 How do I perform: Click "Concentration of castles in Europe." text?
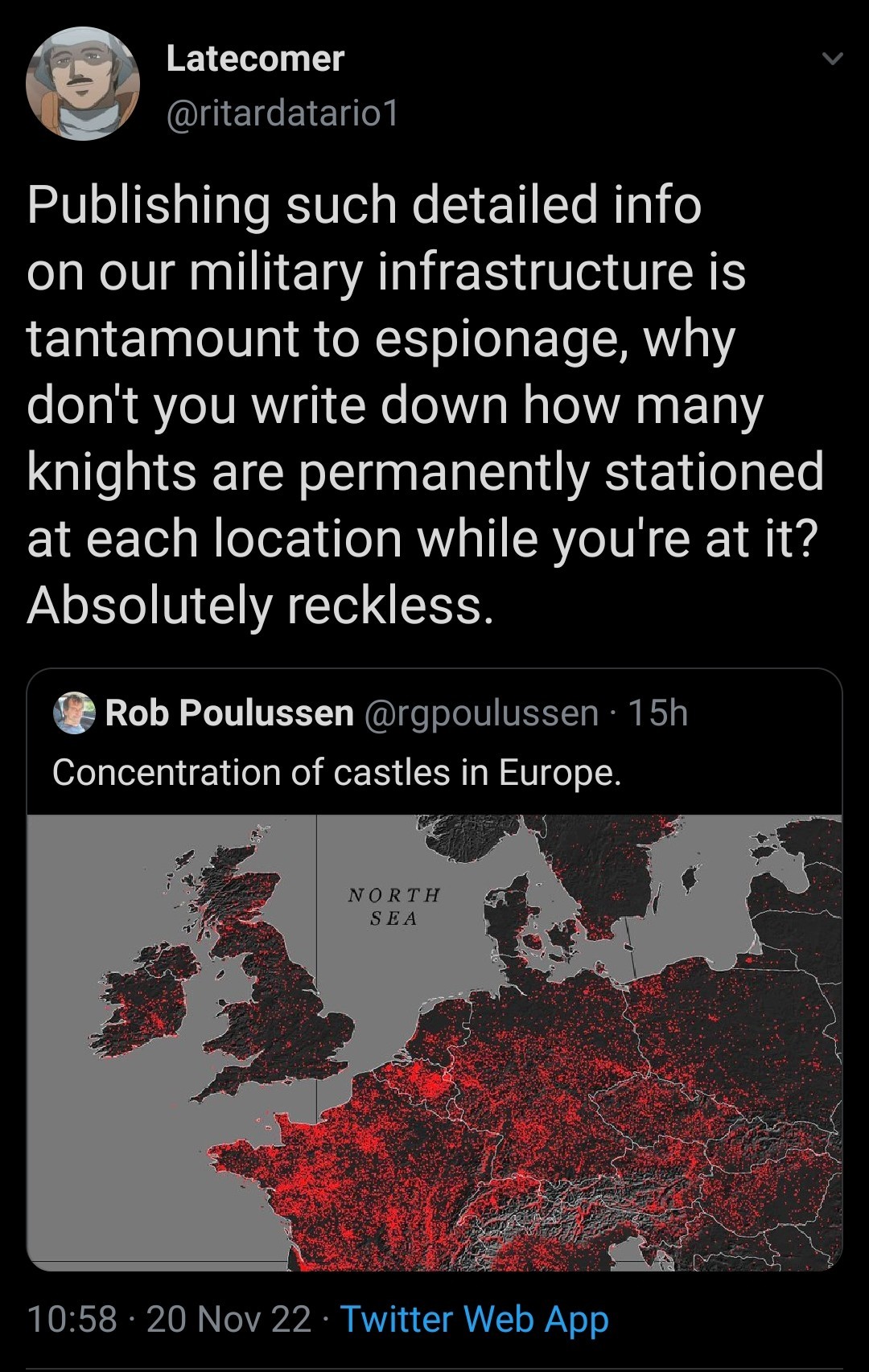pos(336,773)
